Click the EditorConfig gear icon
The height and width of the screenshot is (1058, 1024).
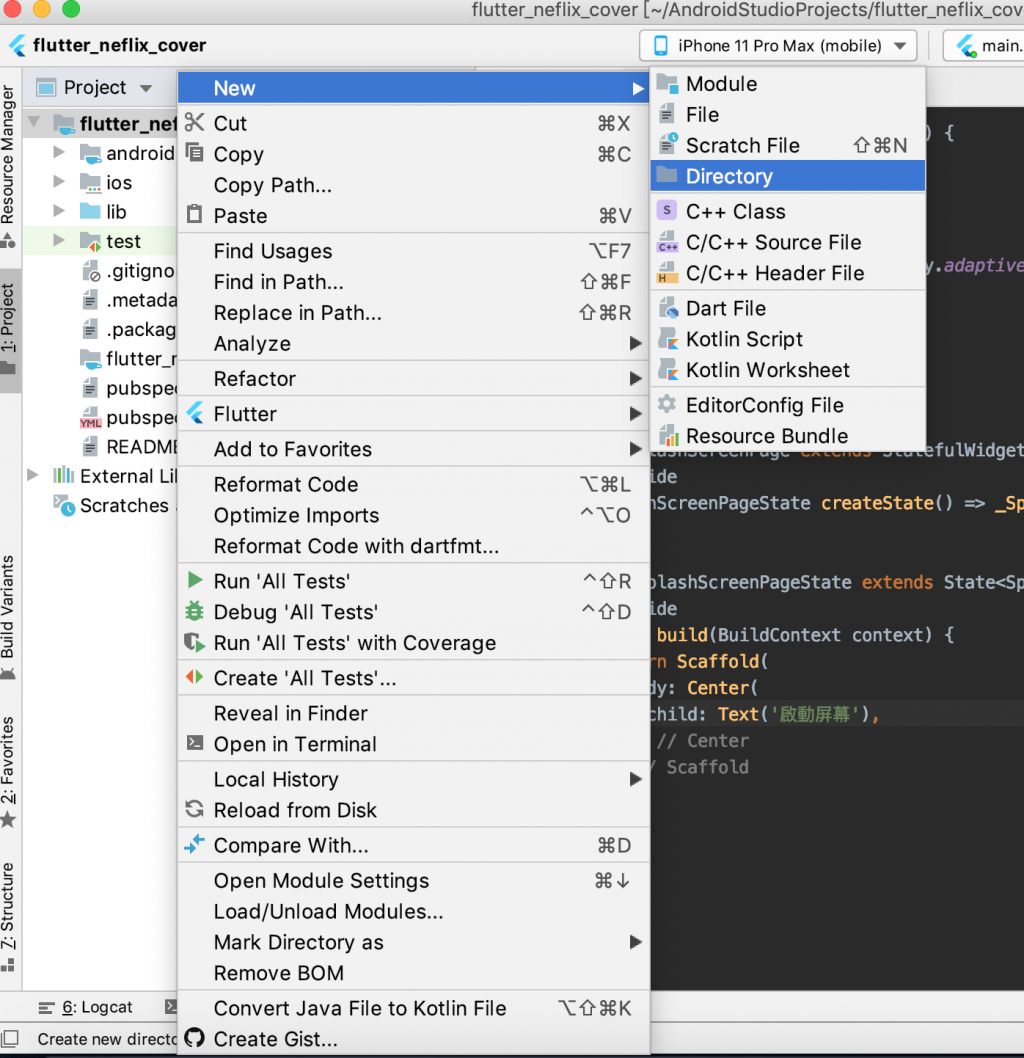coord(666,404)
